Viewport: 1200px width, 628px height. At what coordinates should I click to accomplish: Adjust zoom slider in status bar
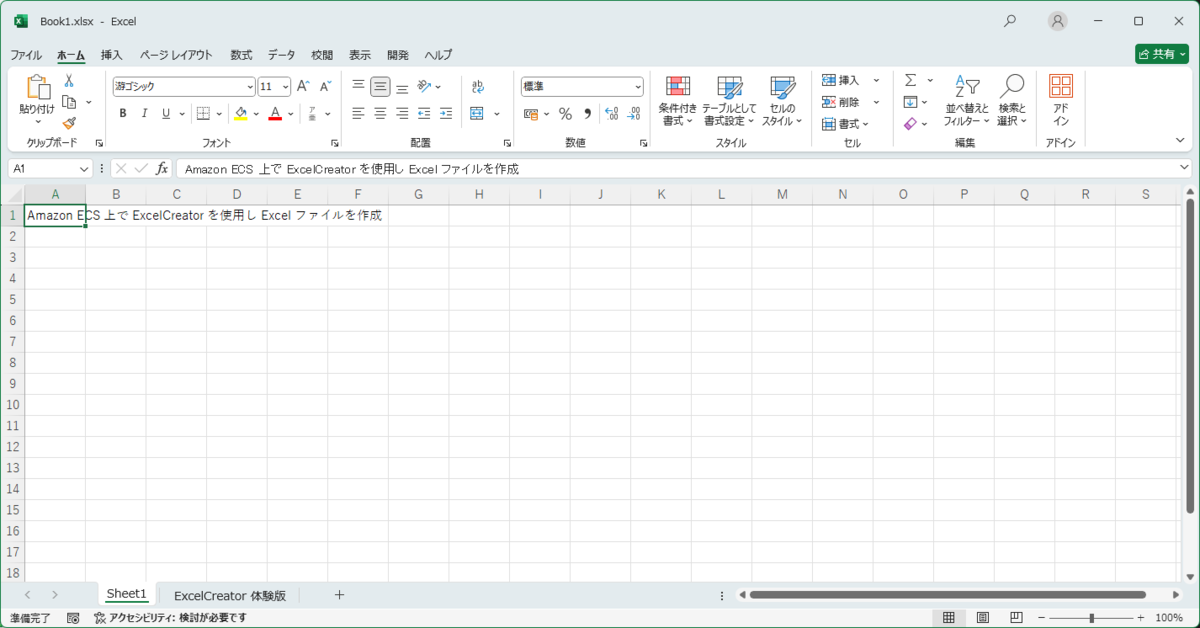coord(1091,618)
